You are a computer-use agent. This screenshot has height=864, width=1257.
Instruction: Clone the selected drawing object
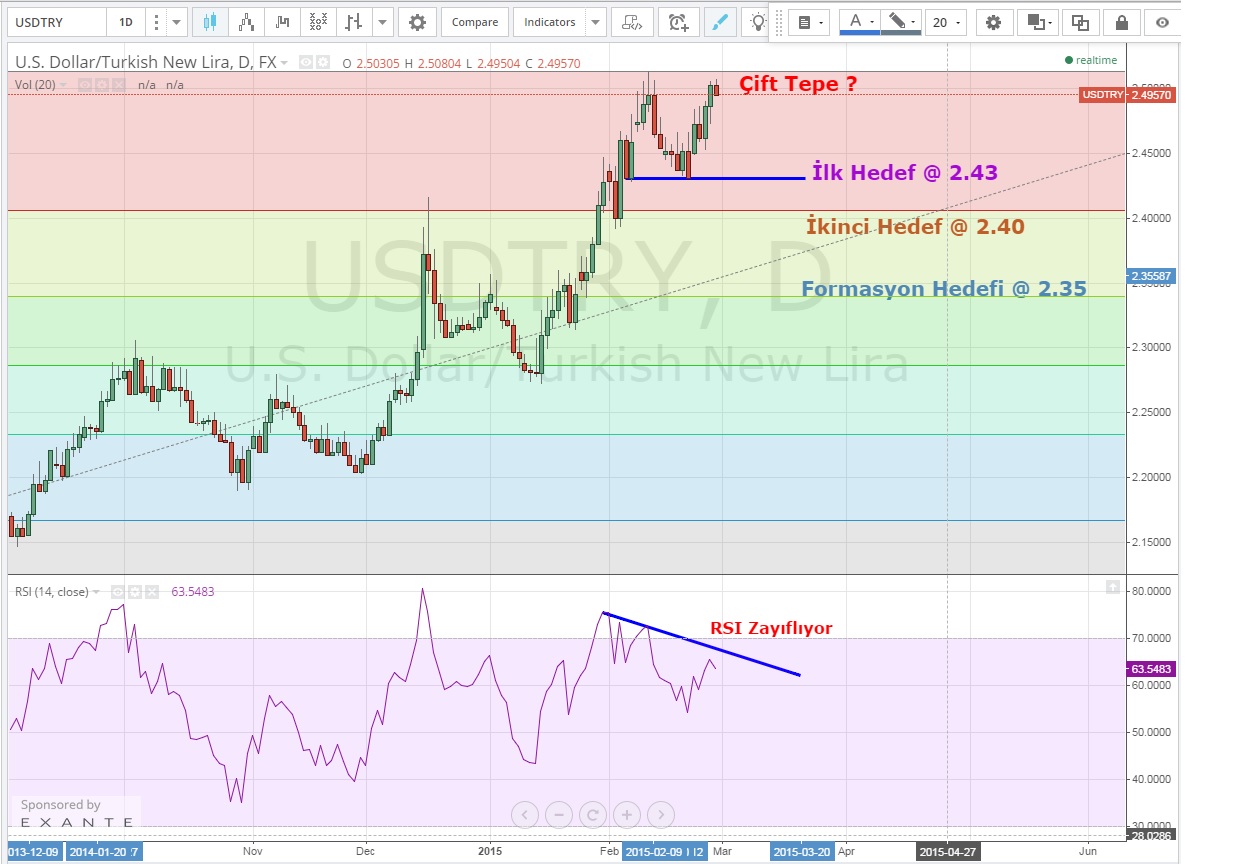(1080, 22)
